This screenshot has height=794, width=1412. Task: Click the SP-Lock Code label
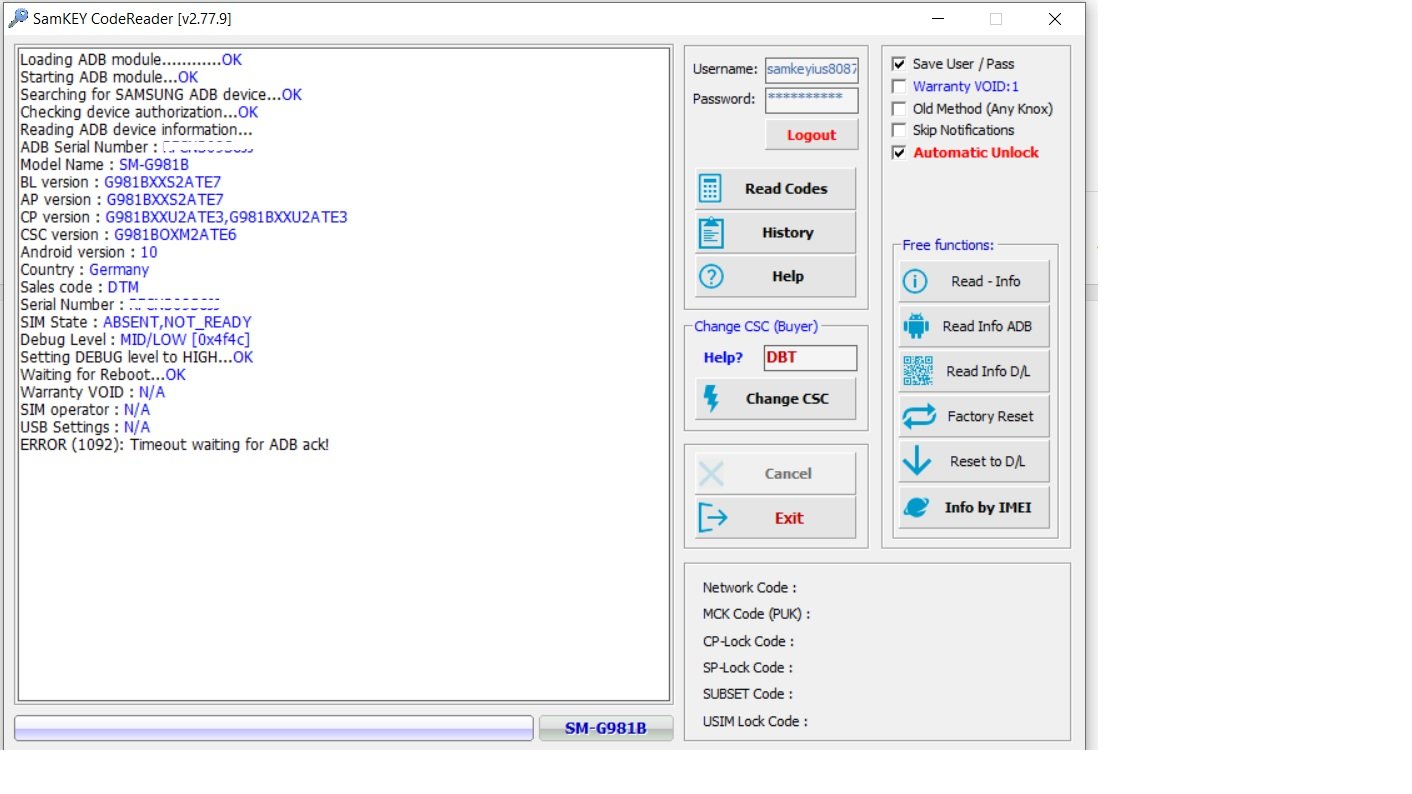pyautogui.click(x=748, y=668)
